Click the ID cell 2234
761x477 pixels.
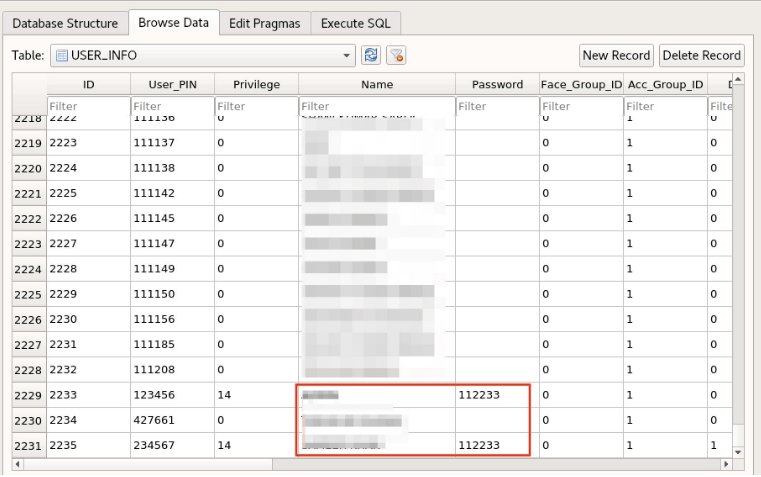point(88,420)
